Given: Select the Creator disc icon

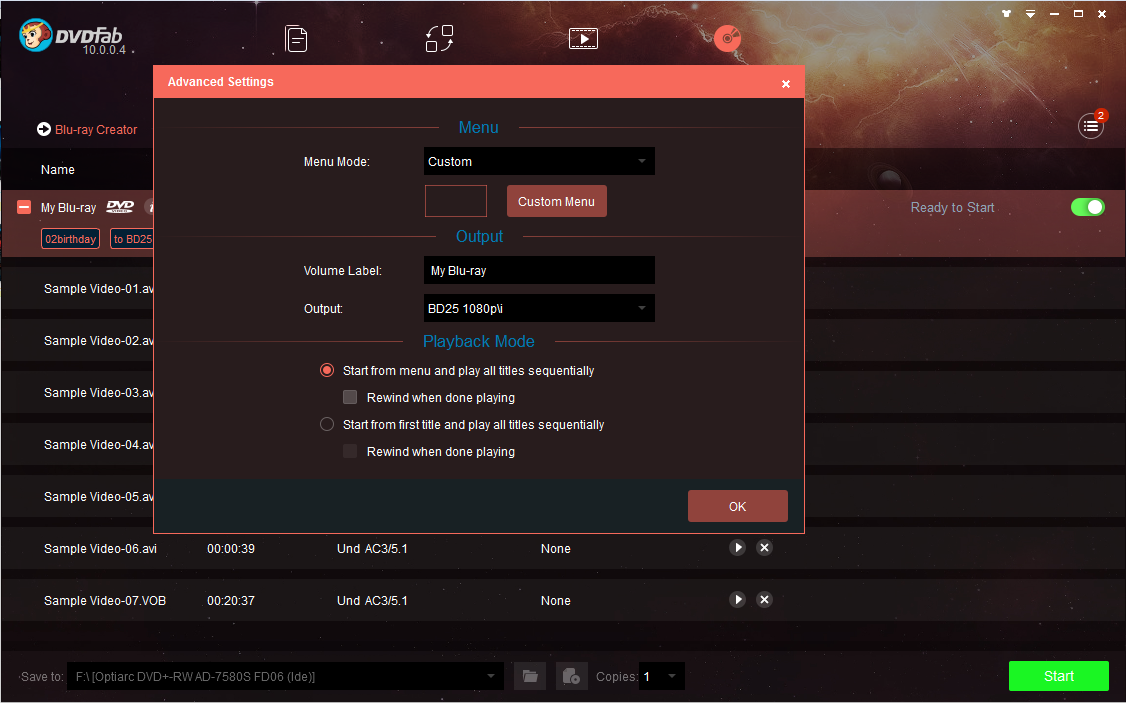Looking at the screenshot, I should 727,39.
